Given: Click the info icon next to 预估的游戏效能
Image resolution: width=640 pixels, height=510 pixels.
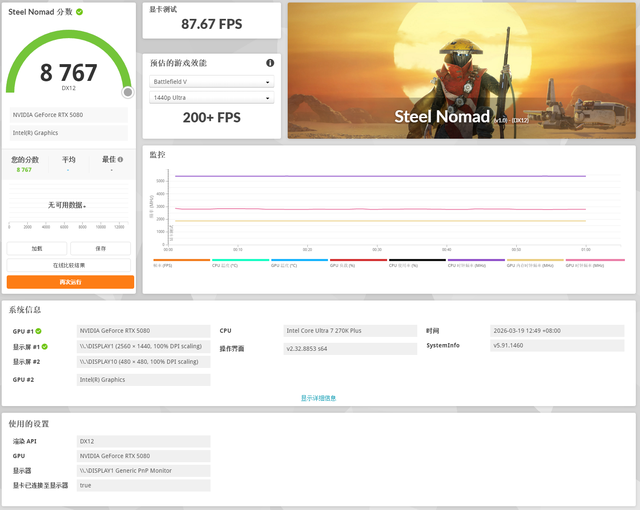Looking at the screenshot, I should click(x=270, y=63).
